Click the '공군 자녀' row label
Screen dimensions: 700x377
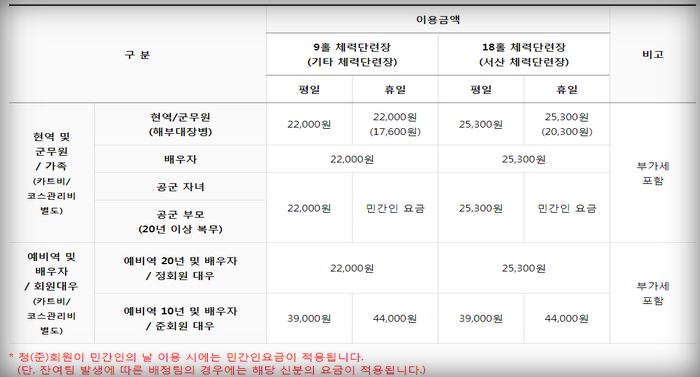coord(180,187)
